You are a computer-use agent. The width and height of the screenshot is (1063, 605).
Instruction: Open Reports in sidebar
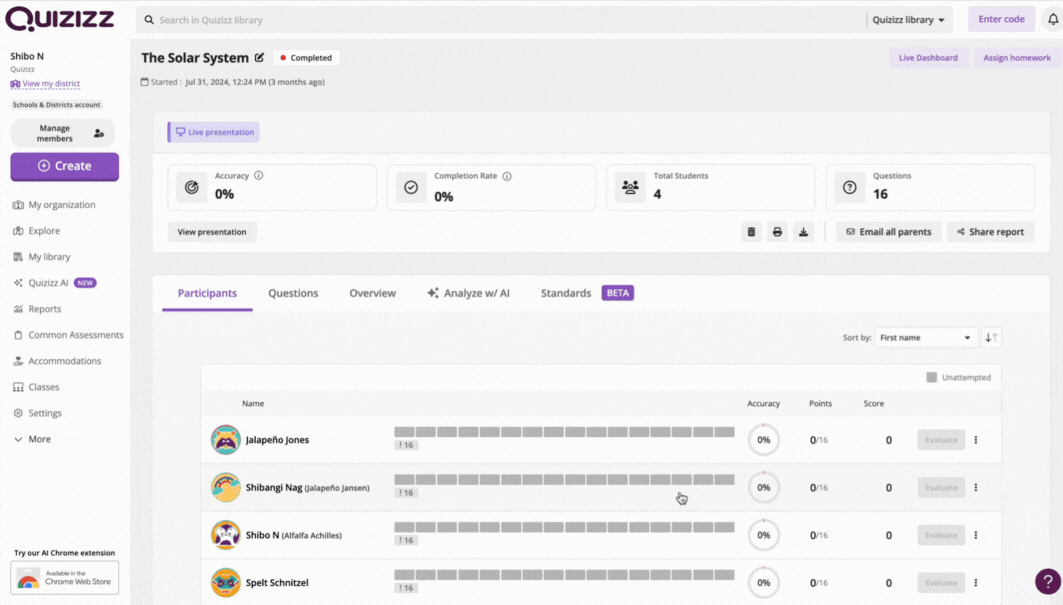[37, 309]
